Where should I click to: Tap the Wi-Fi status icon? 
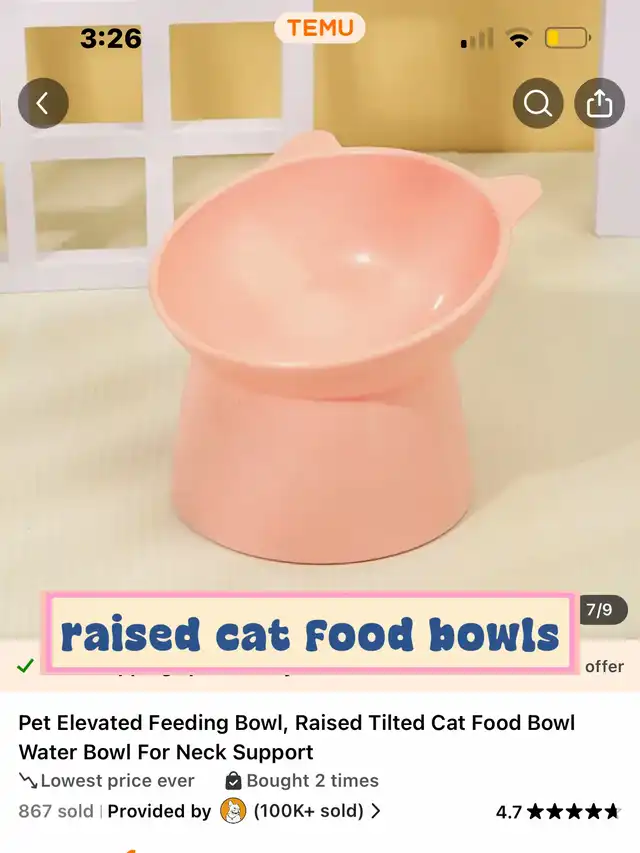[519, 39]
